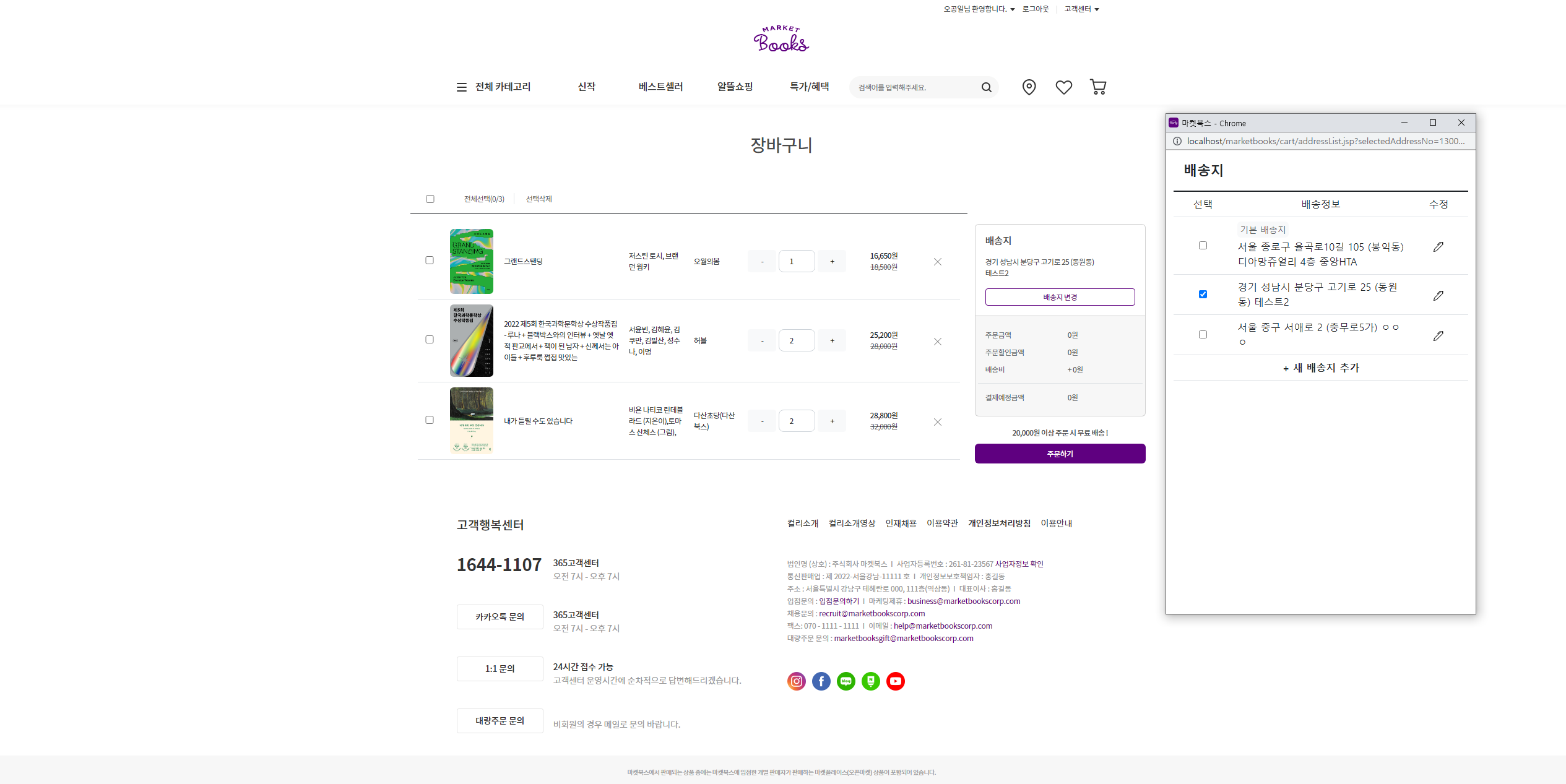Open the YouTube social icon in footer
This screenshot has width=1566, height=784.
(895, 681)
